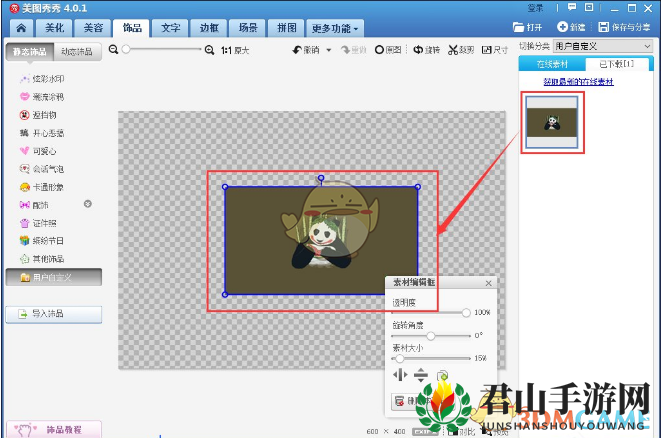The width and height of the screenshot is (661, 438).
Task: Select the 配饰 category
Action: pyautogui.click(x=34, y=205)
